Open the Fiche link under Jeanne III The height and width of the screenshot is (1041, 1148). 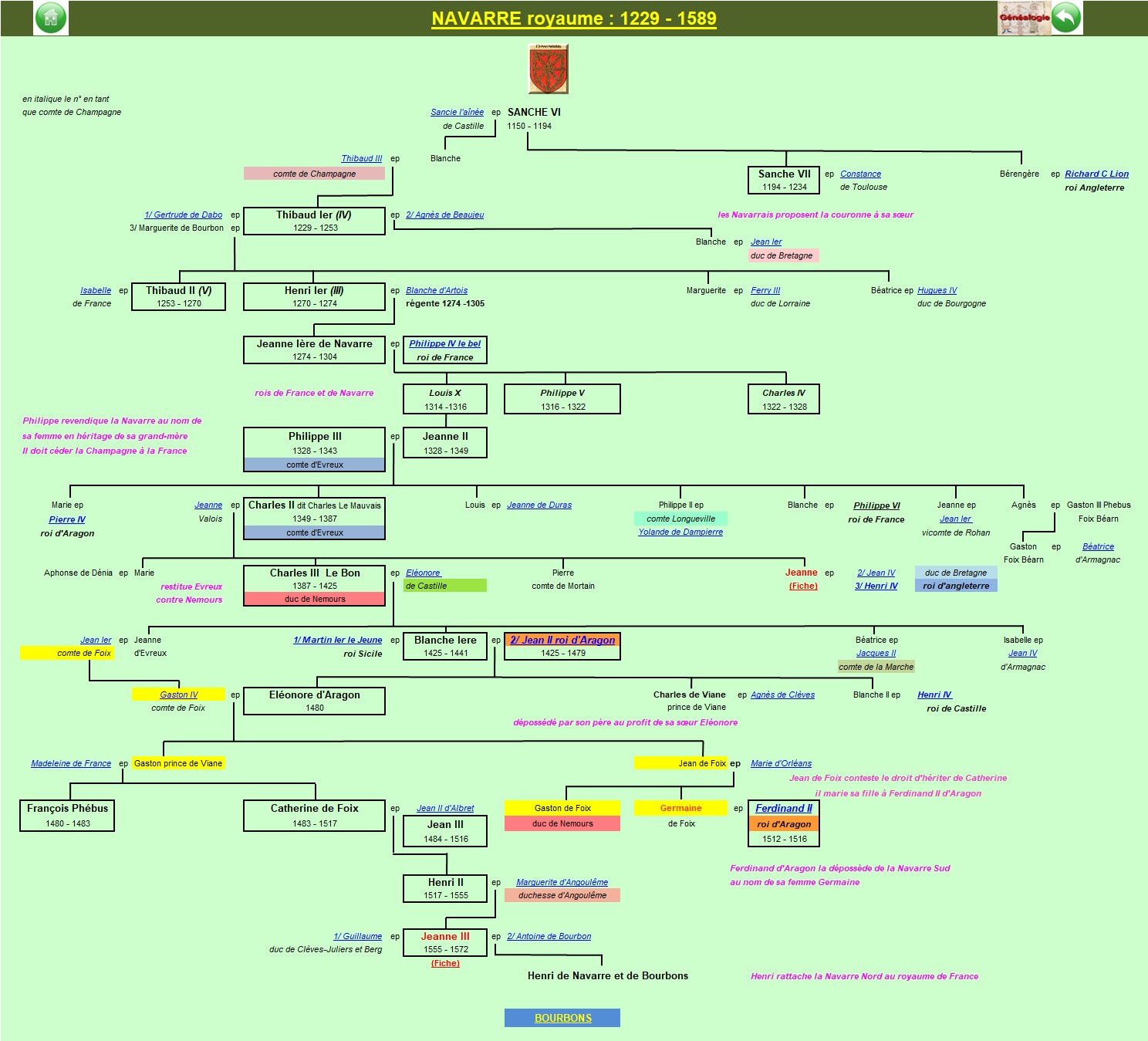445,963
